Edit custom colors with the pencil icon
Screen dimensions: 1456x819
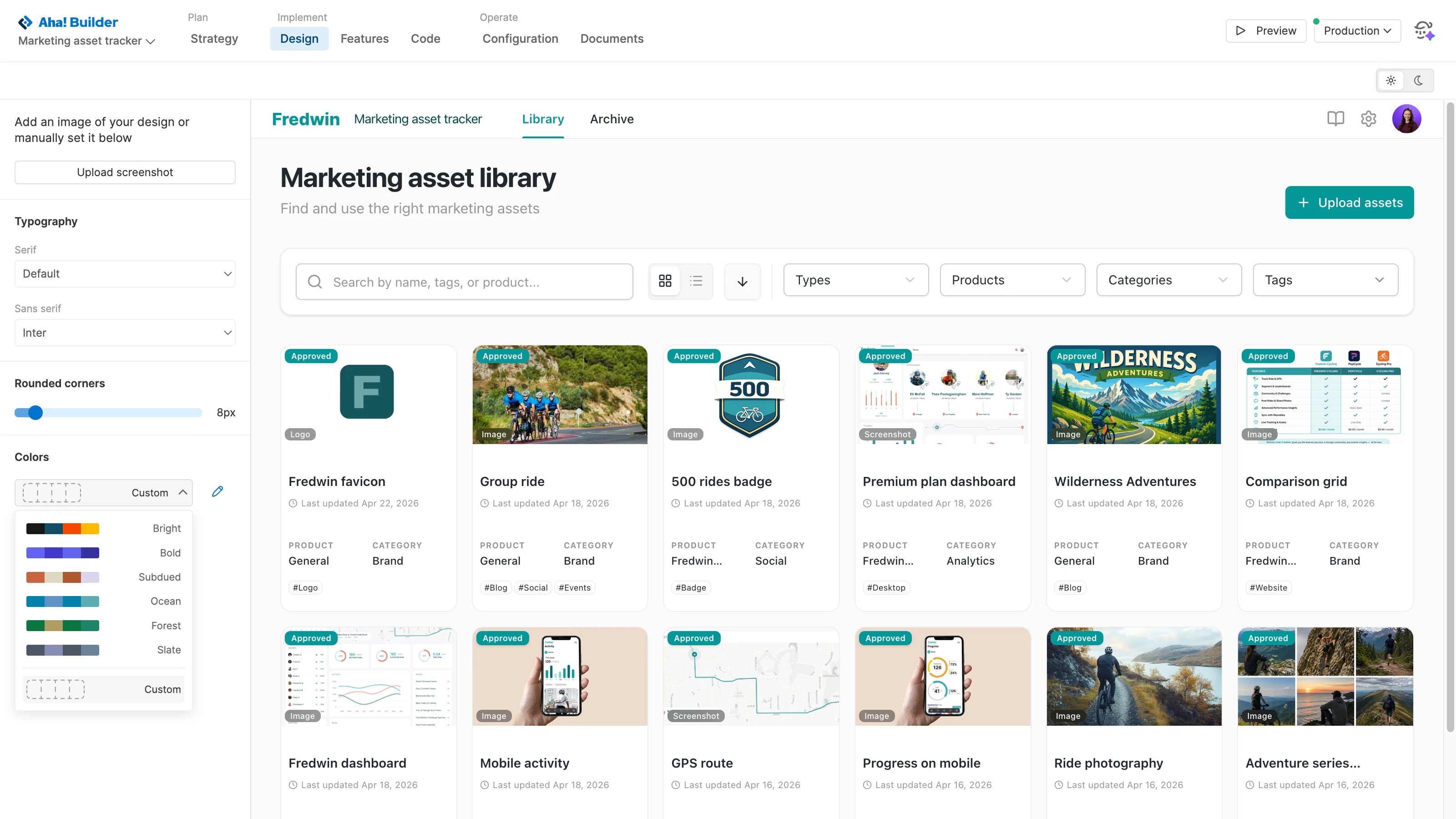click(217, 491)
